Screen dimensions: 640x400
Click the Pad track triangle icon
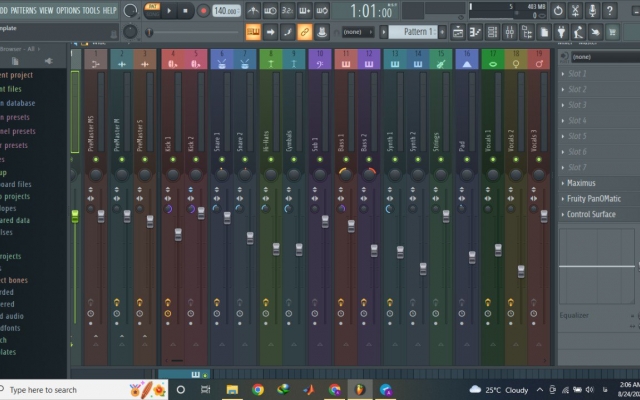click(x=467, y=64)
